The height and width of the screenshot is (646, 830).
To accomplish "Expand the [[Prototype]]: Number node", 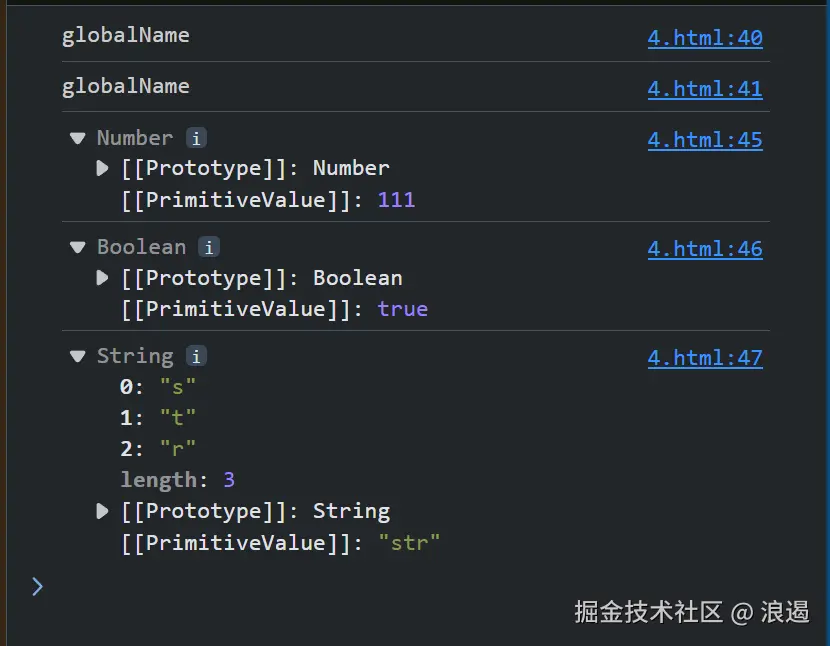I will [102, 168].
